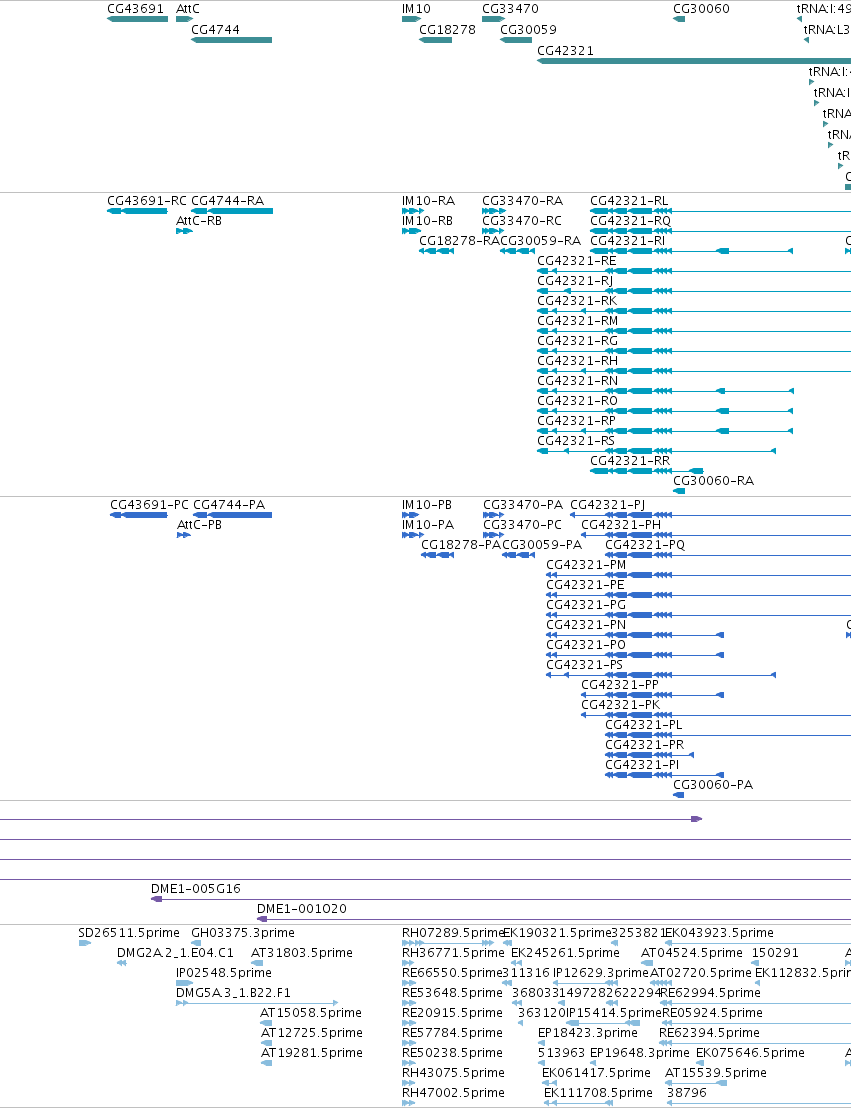Select the CG42321-RJ transcript
The height and width of the screenshot is (1108, 851).
pos(575,281)
